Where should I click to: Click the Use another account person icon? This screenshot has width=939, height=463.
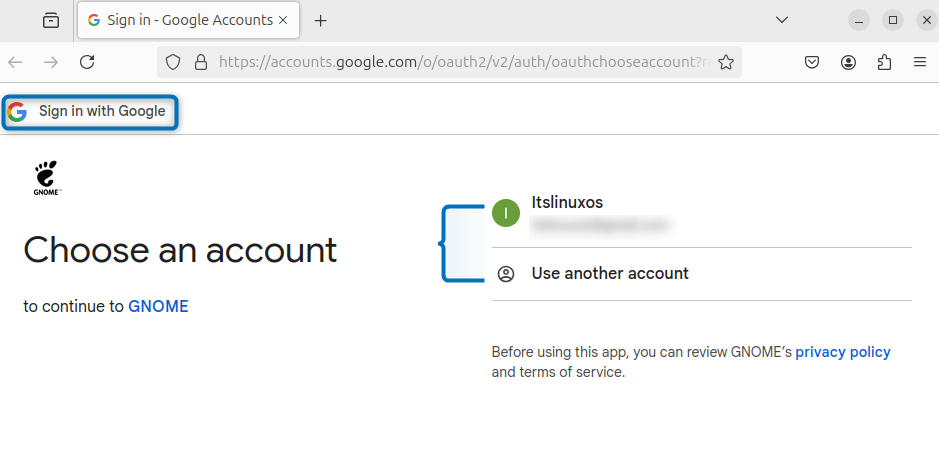coord(506,274)
